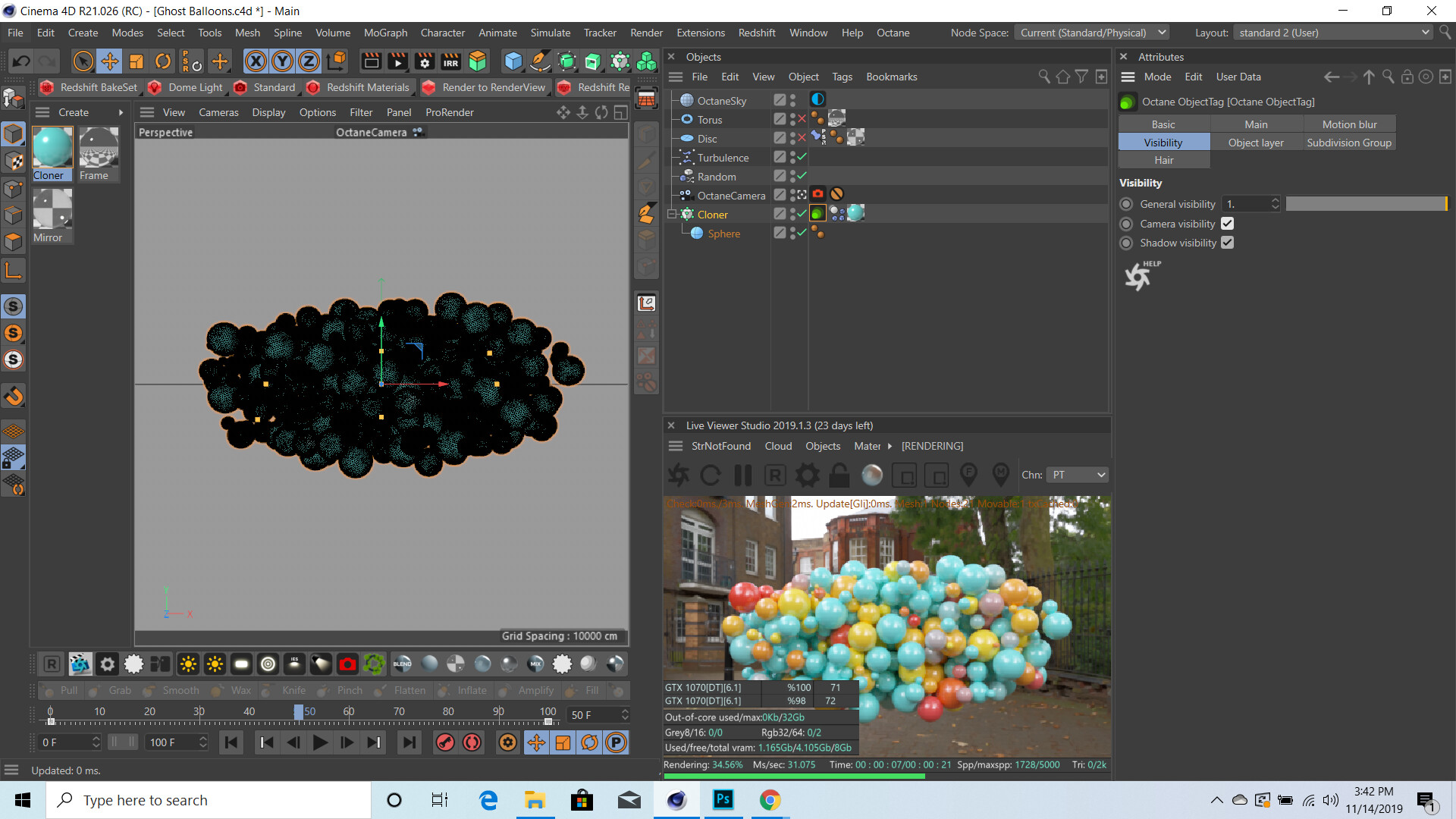Toggle Shadow visibility checkbox

[1227, 243]
